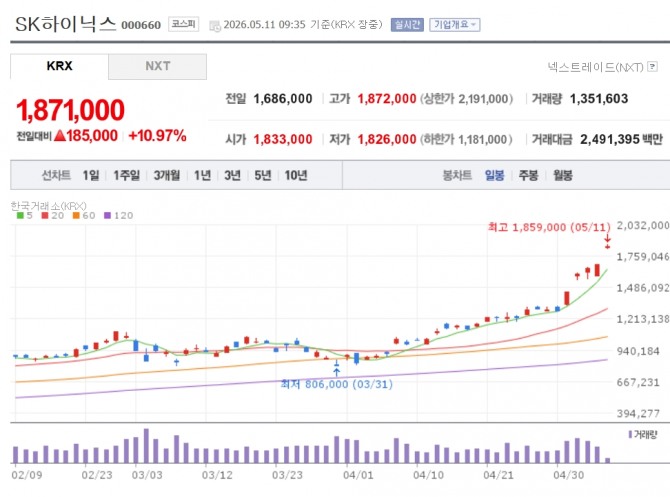Select the 5년 line chart period

(x=263, y=175)
